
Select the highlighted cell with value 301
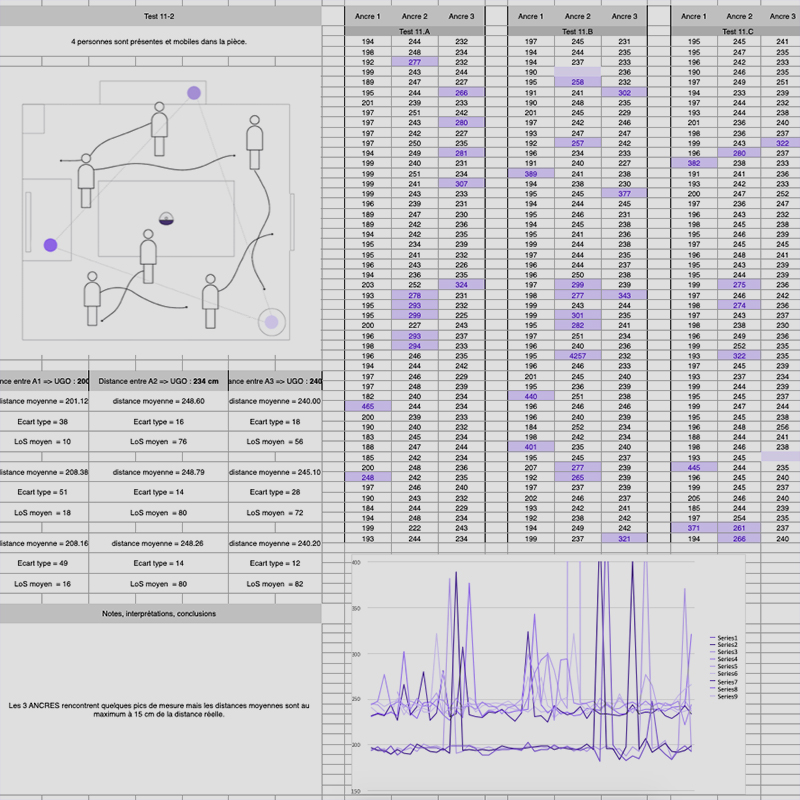click(578, 315)
